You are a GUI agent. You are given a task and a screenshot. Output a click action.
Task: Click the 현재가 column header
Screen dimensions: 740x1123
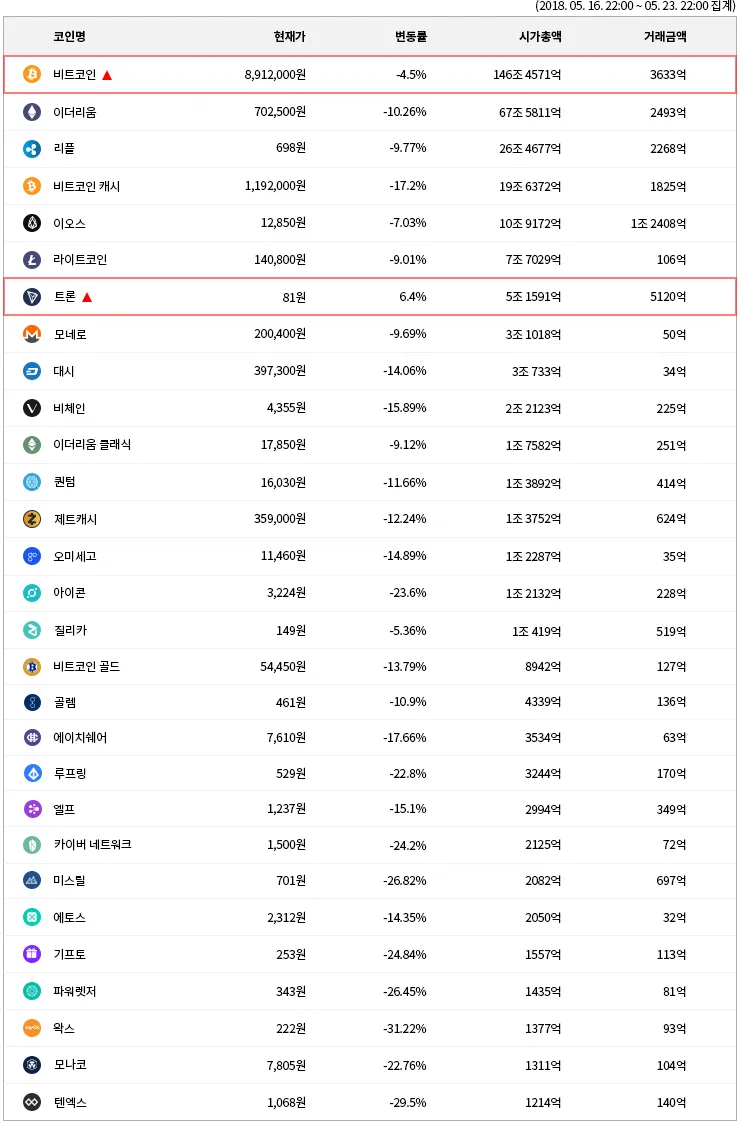coord(289,37)
